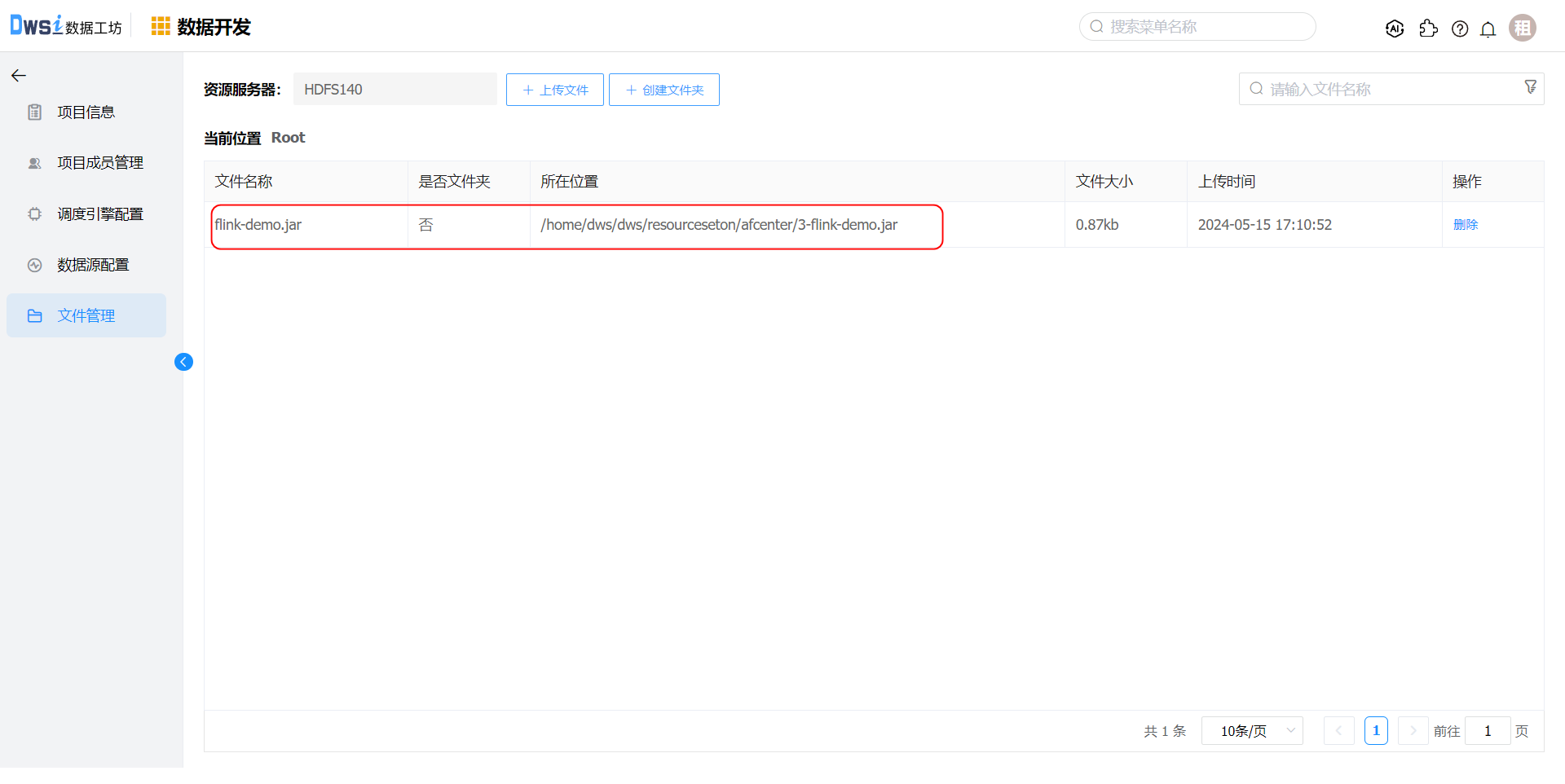The image size is (1565, 784).
Task: Click the filter funnel icon
Action: coord(1530,87)
